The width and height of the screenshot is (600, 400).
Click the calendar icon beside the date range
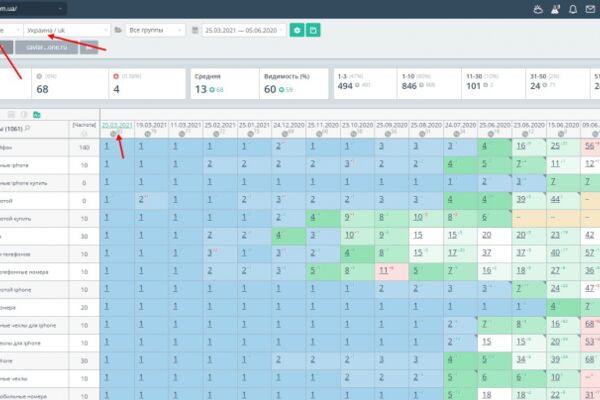click(195, 30)
